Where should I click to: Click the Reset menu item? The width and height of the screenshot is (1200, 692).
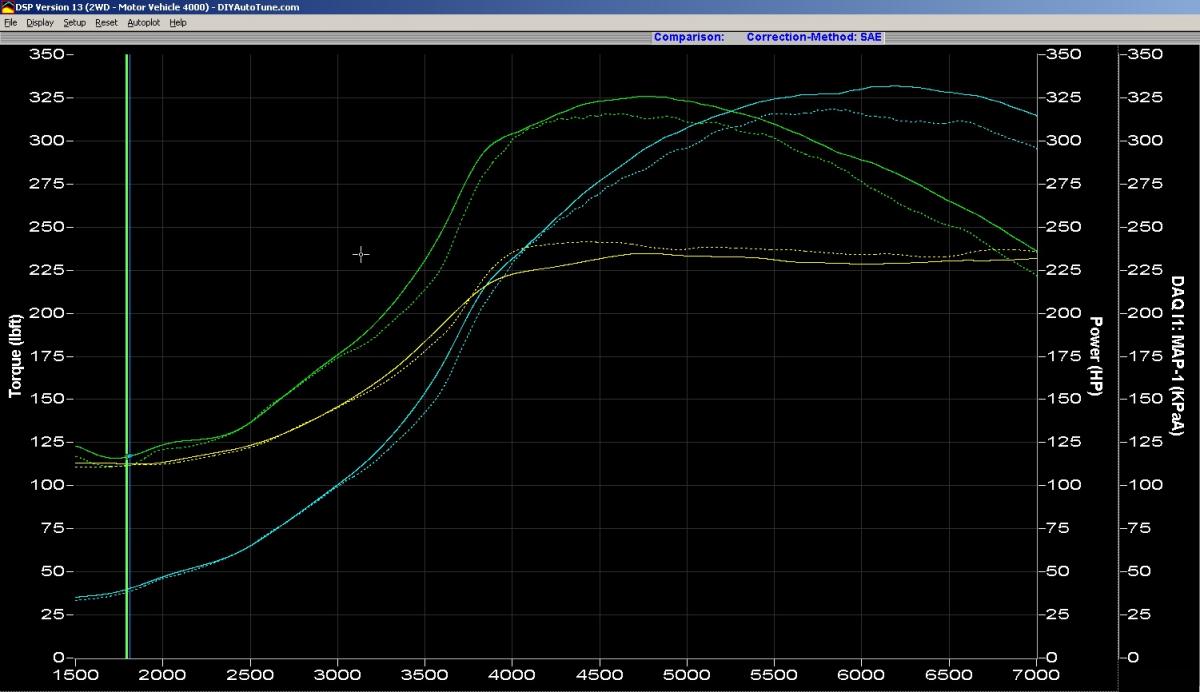click(106, 22)
